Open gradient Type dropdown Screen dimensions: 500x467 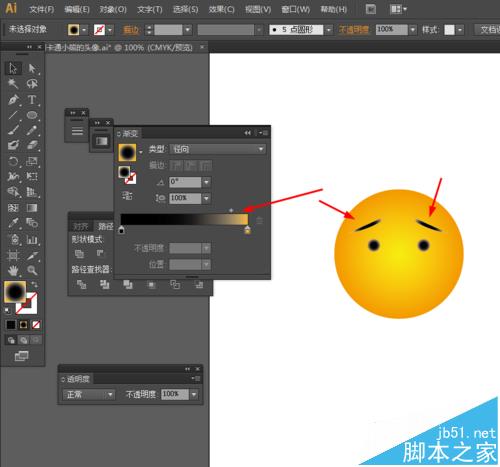(x=218, y=149)
